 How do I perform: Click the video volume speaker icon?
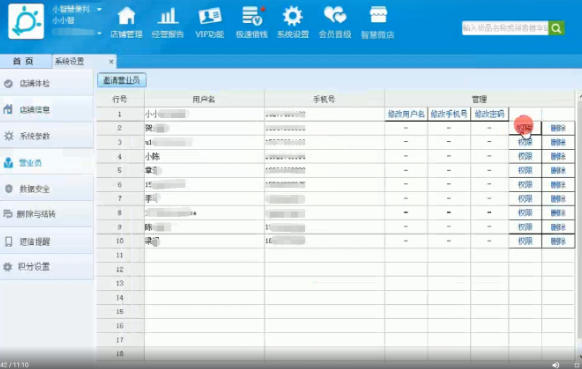click(555, 365)
